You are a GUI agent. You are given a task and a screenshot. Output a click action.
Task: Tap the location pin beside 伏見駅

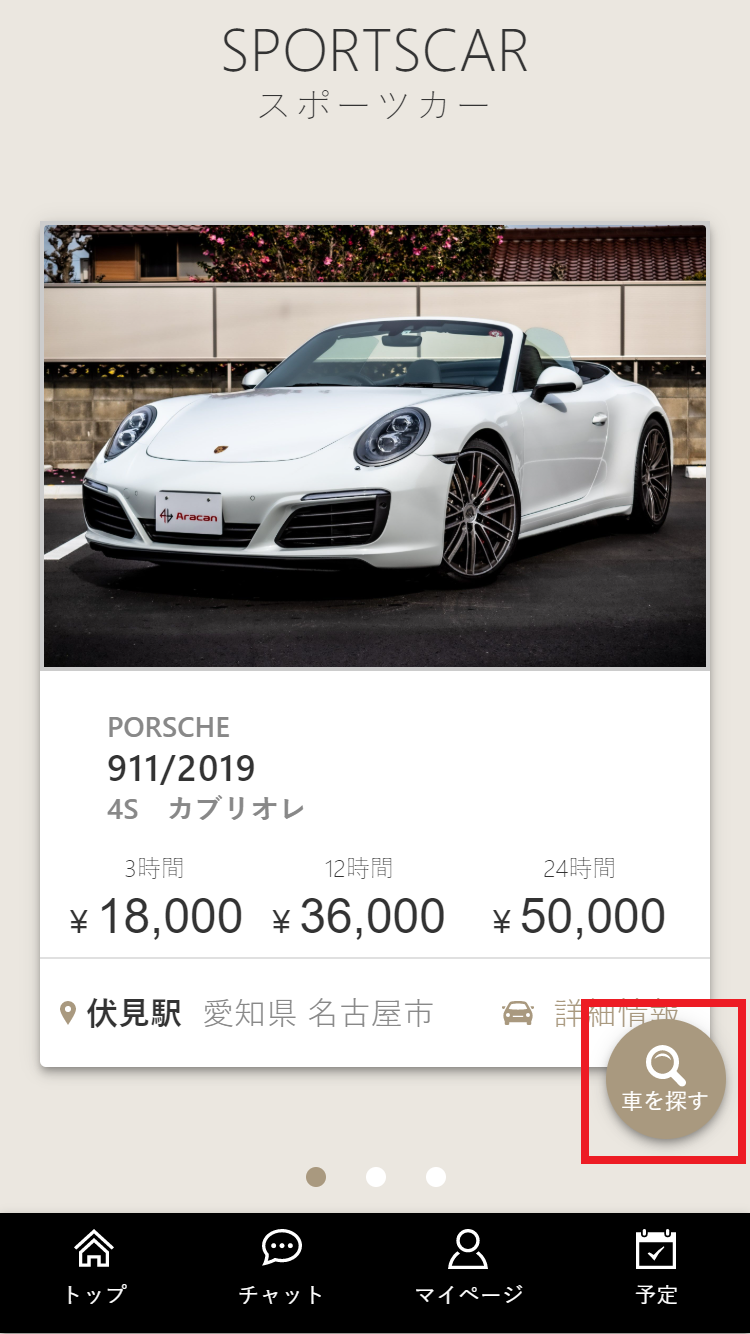[68, 1014]
